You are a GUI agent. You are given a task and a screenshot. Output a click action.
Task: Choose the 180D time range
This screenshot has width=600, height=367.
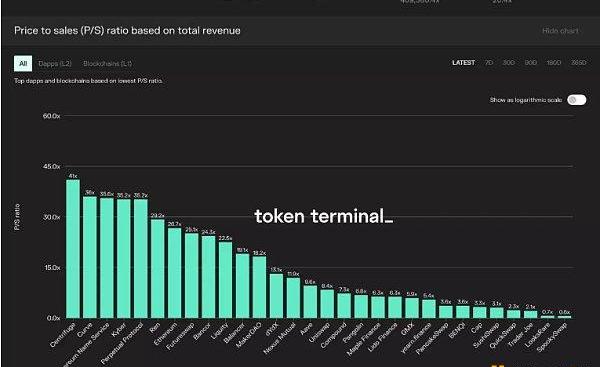pyautogui.click(x=554, y=62)
